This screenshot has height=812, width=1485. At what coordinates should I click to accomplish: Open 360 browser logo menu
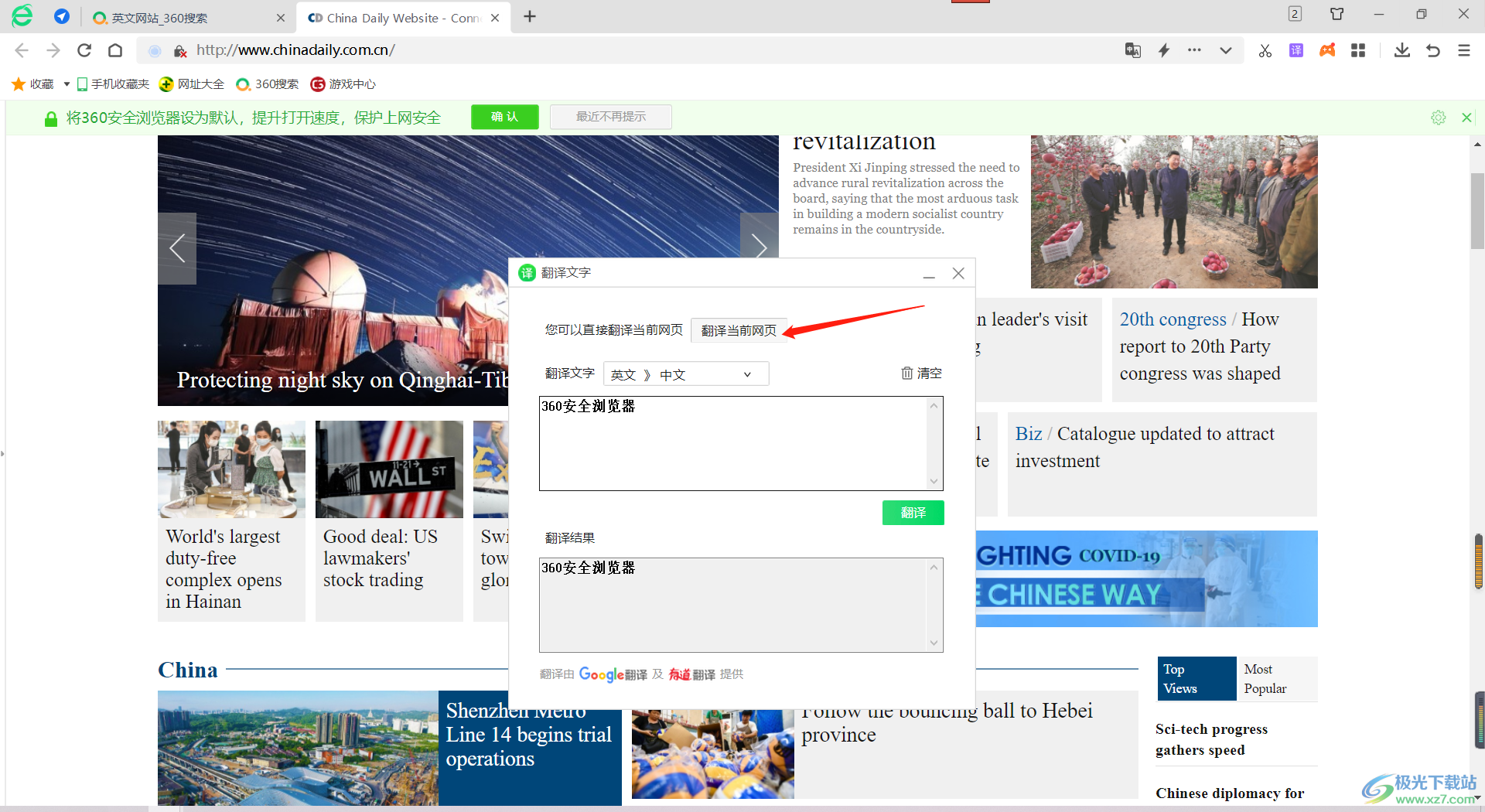click(22, 15)
